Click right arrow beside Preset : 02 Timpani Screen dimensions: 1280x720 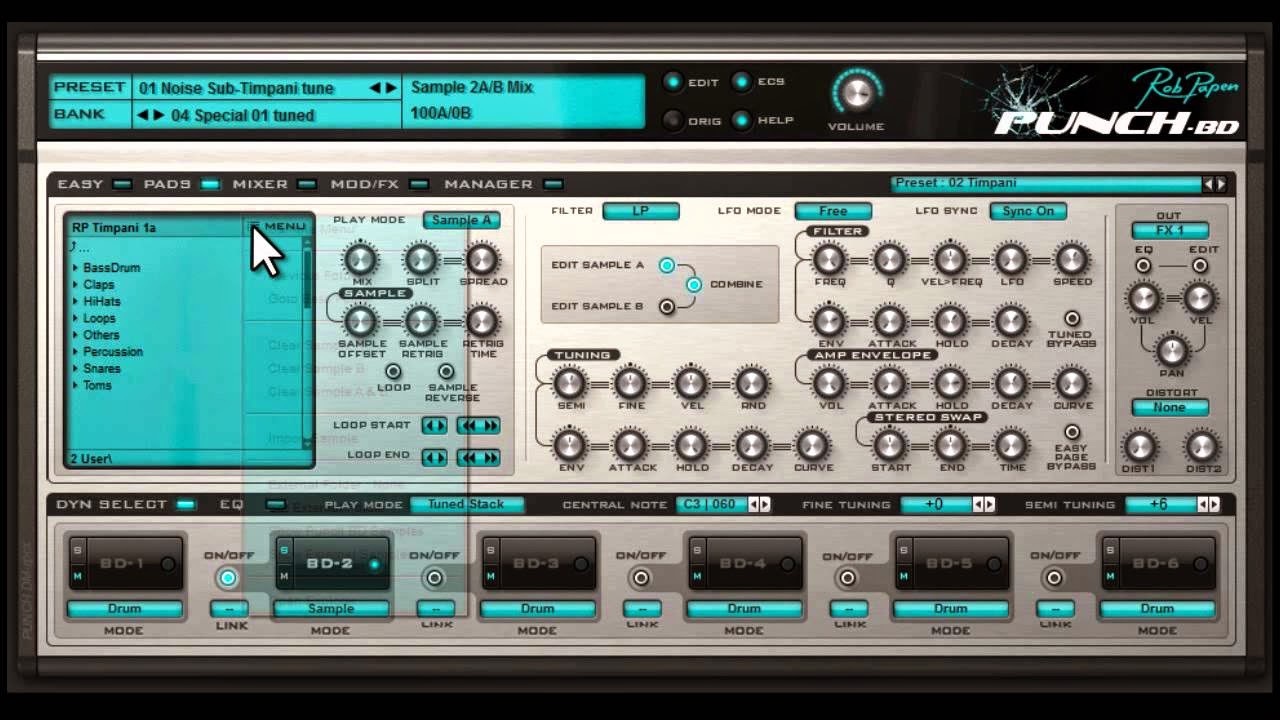1220,184
